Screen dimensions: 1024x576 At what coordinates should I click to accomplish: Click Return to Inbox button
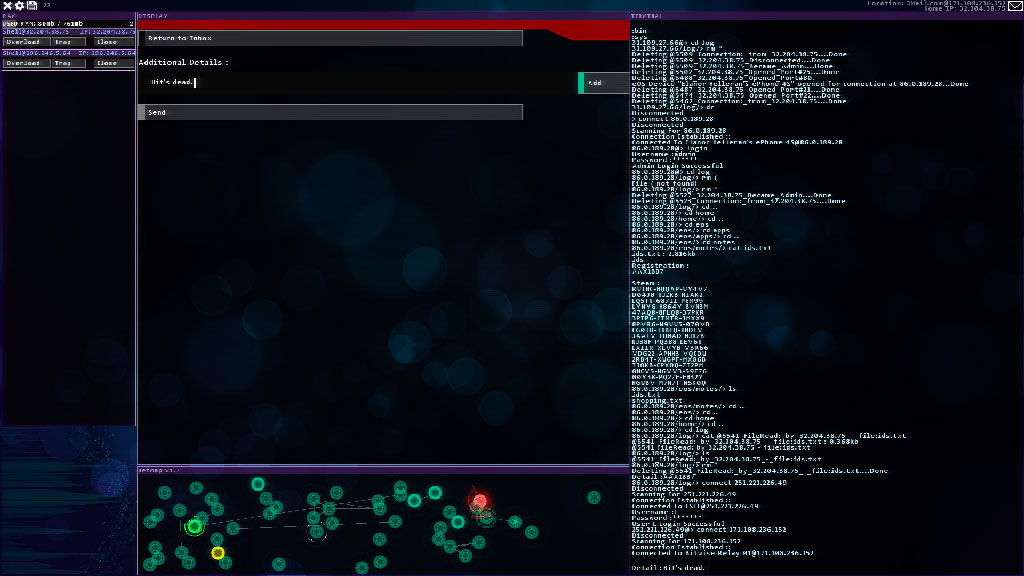pos(330,38)
